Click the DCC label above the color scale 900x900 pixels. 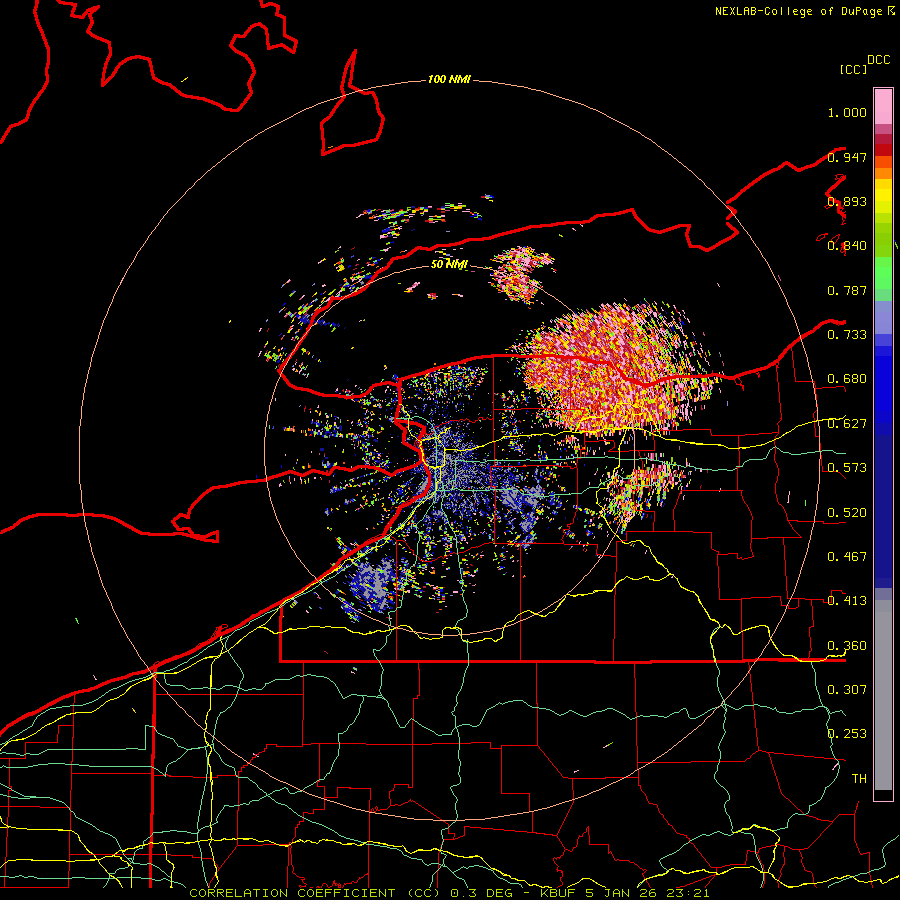coord(879,60)
